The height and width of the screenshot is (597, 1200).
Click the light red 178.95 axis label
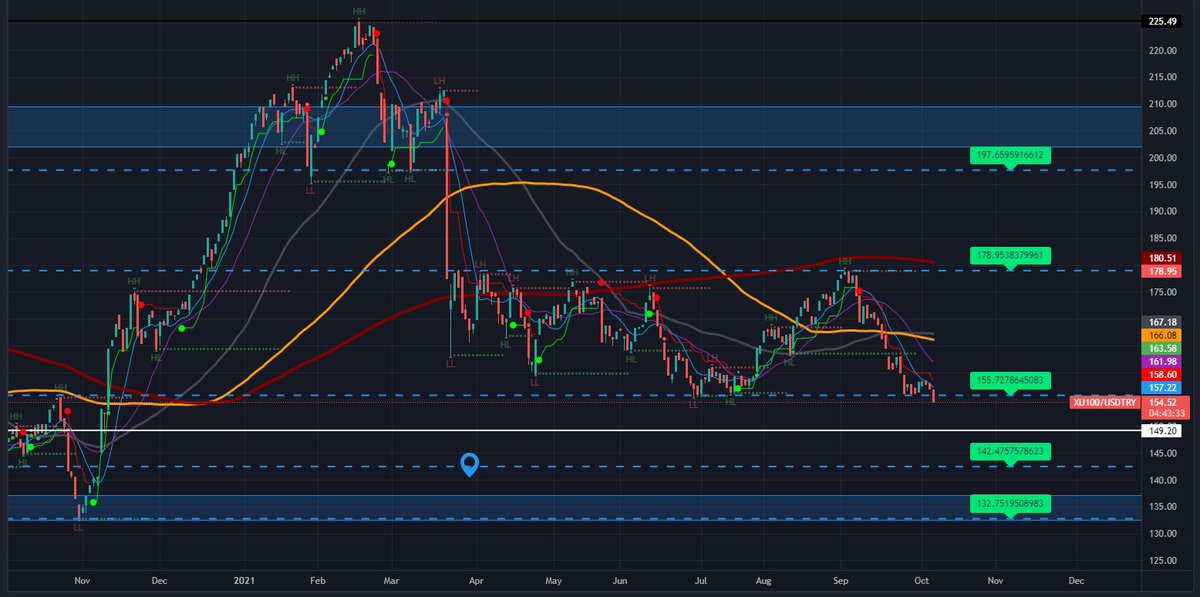1163,271
